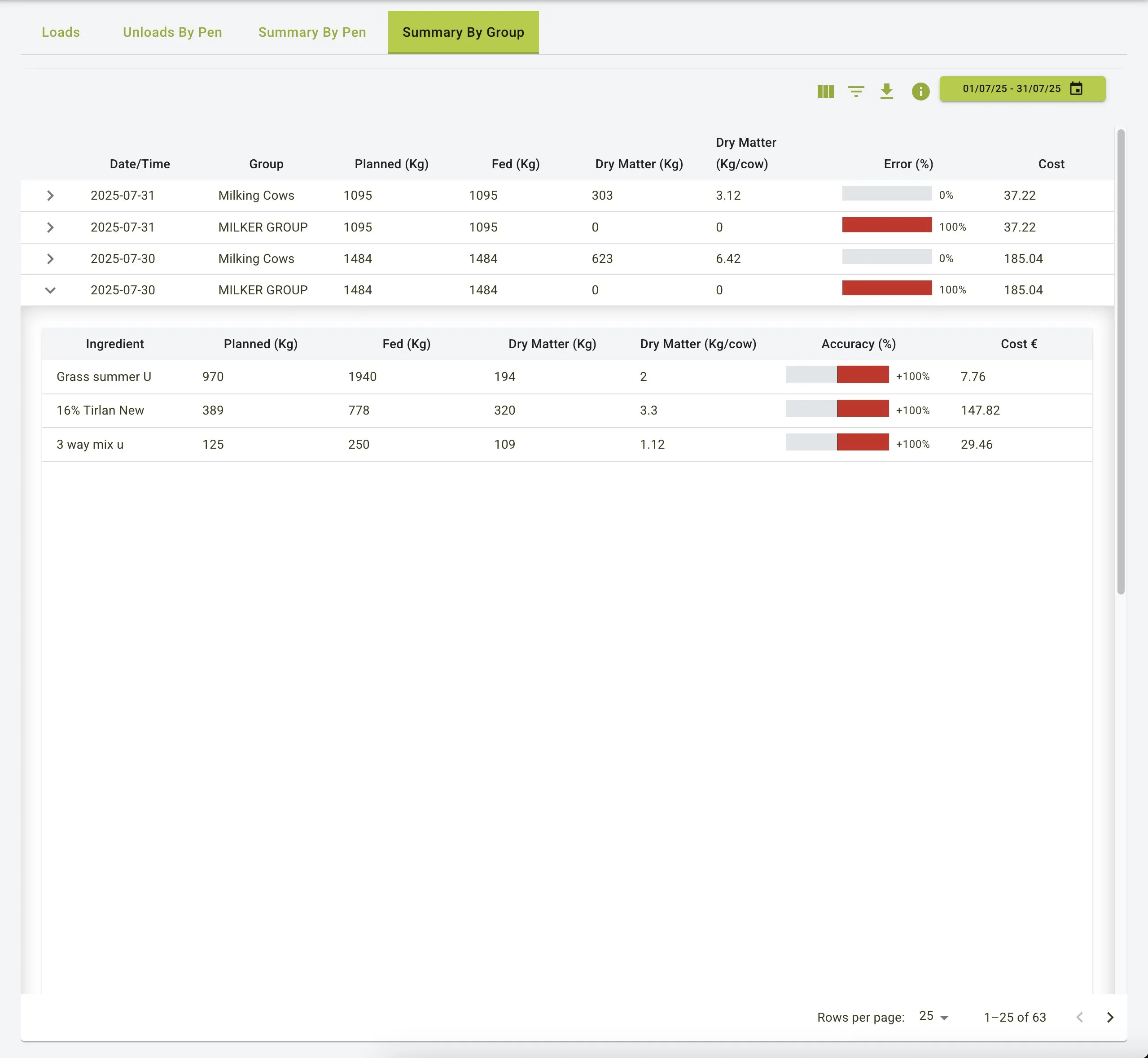The width and height of the screenshot is (1148, 1058).
Task: Click accuracy bar for 16% Tirlan New
Action: coord(837,408)
